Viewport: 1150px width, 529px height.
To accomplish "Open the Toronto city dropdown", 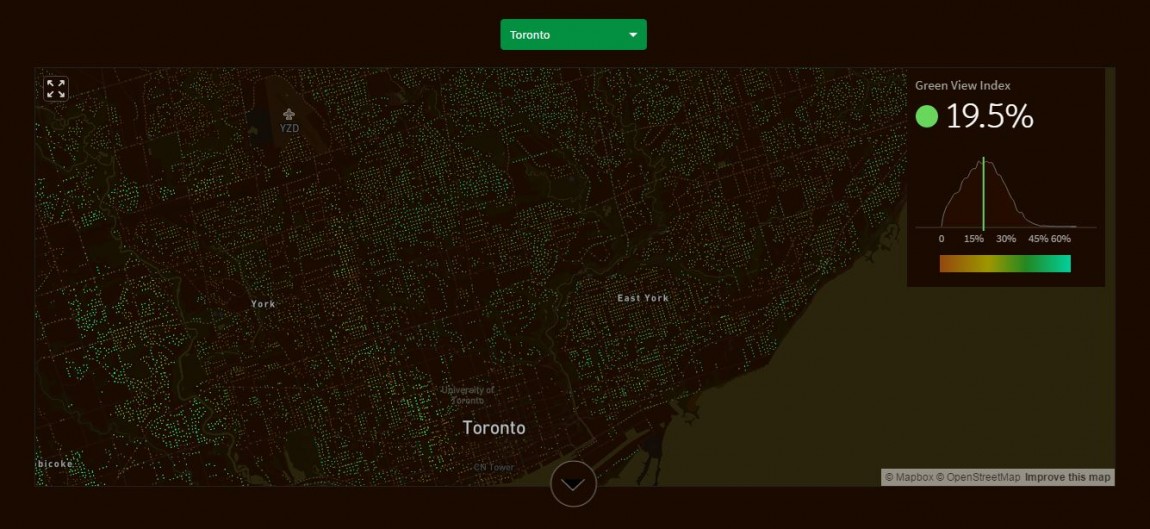I will click(x=573, y=35).
